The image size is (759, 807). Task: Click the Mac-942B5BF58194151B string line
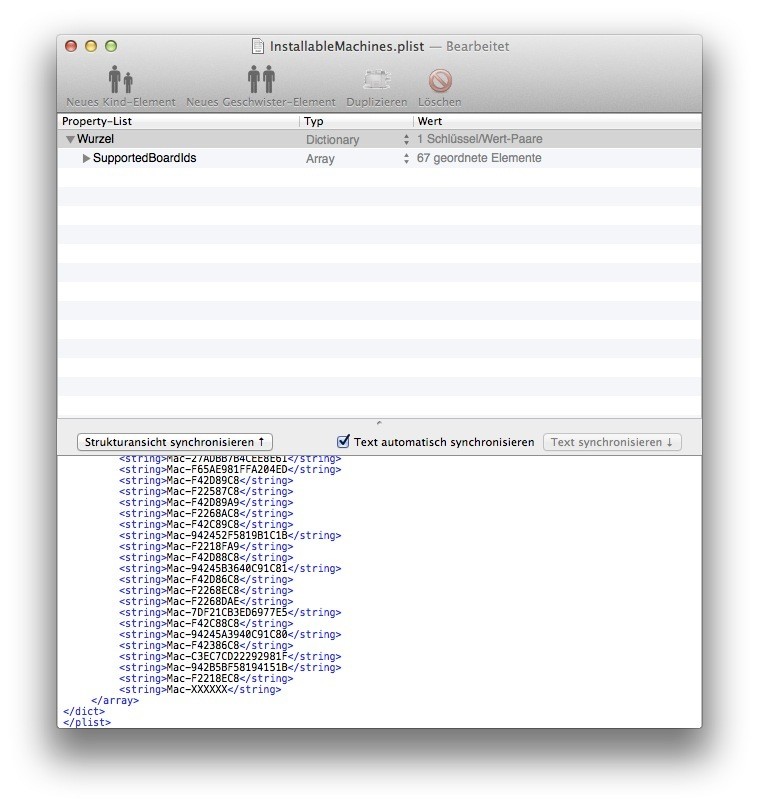[x=230, y=668]
